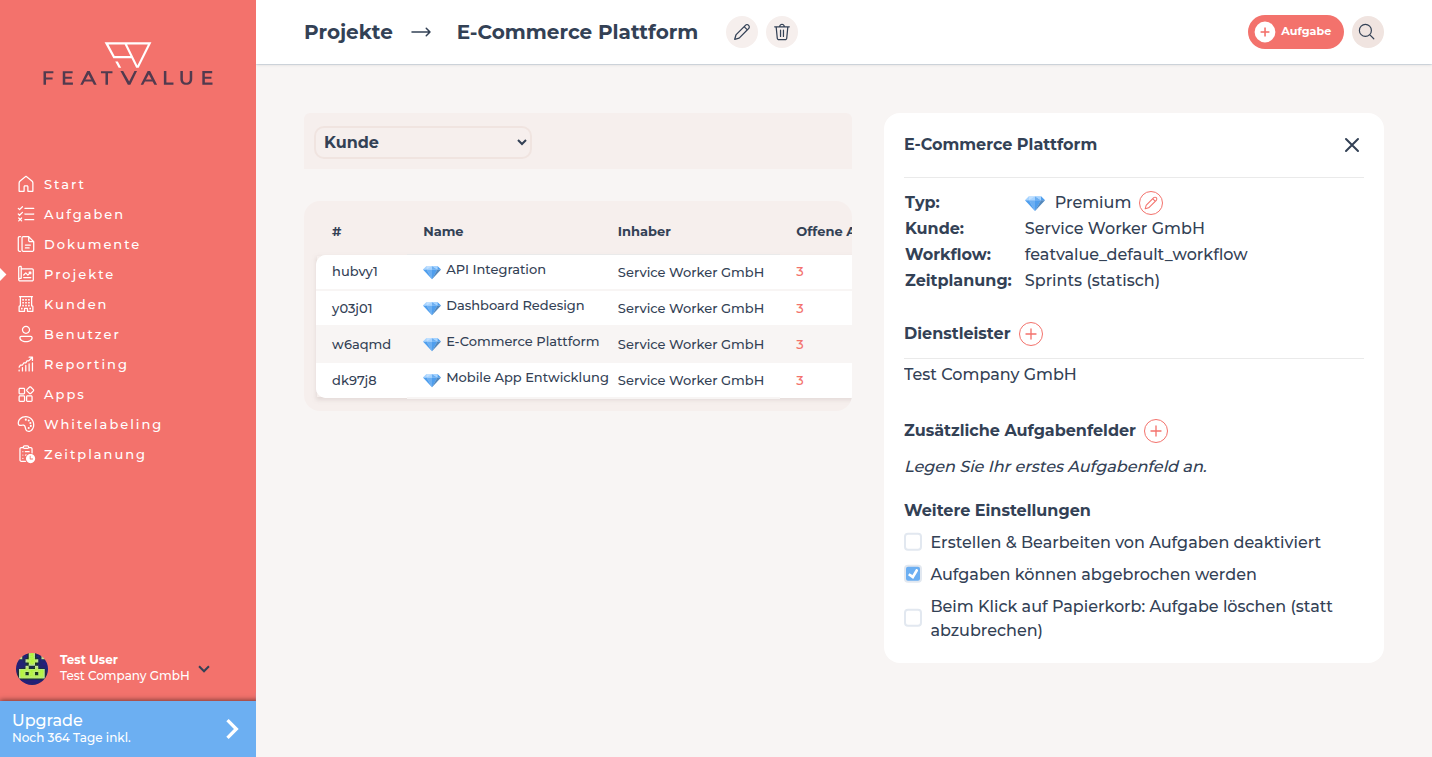Click Service Worker GmbH in Dashboard Redesign row
The image size is (1432, 757).
click(x=691, y=308)
